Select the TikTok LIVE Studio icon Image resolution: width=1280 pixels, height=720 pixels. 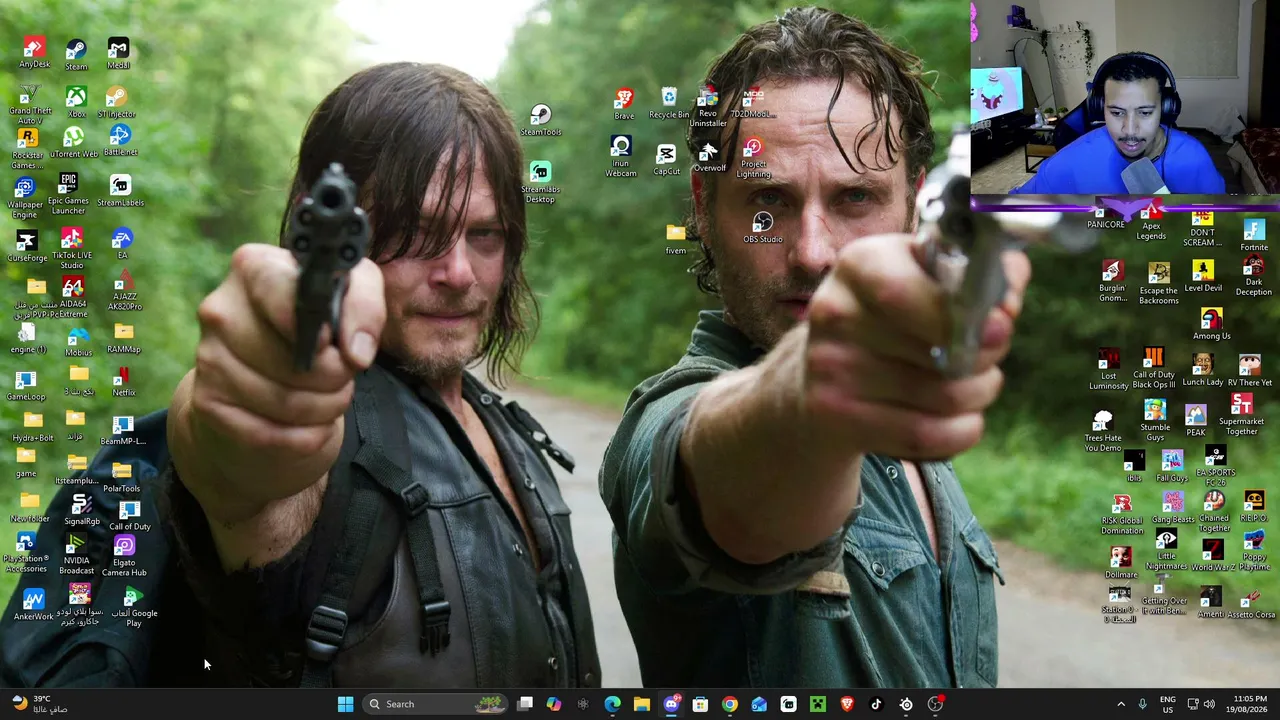point(72,248)
